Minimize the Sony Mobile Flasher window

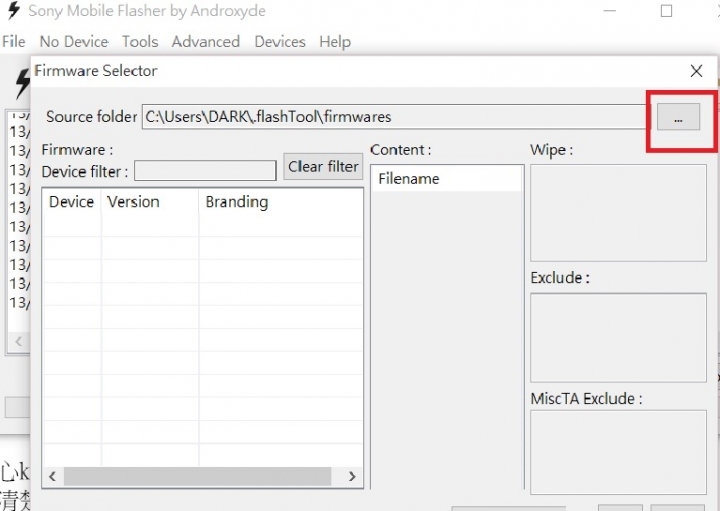pos(610,11)
